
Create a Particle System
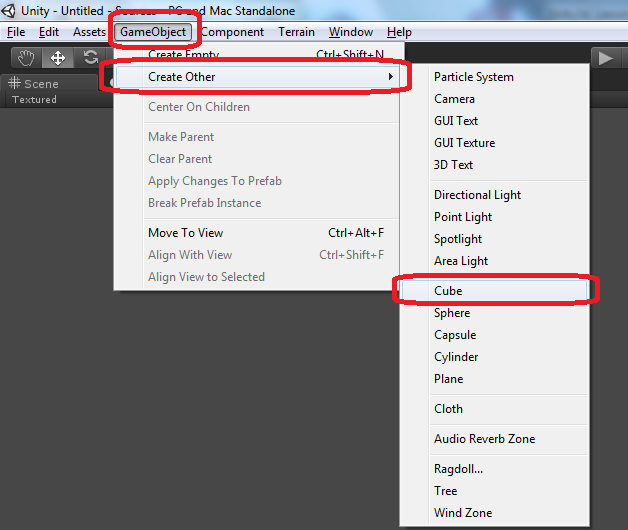(x=495, y=77)
